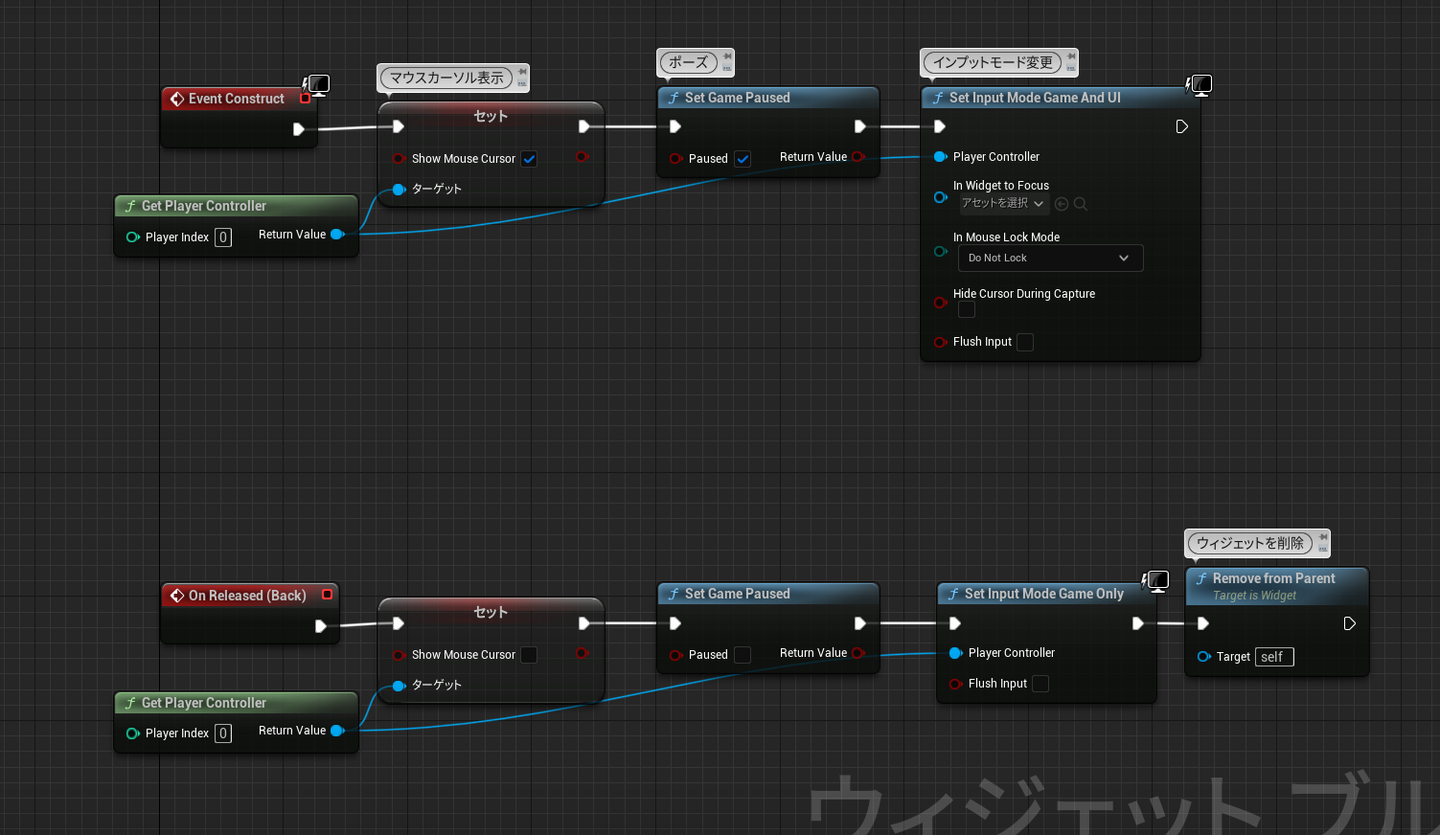
Task: Click the Paused input pin of the Set Game Paused node under ポーズ
Action: (676, 158)
